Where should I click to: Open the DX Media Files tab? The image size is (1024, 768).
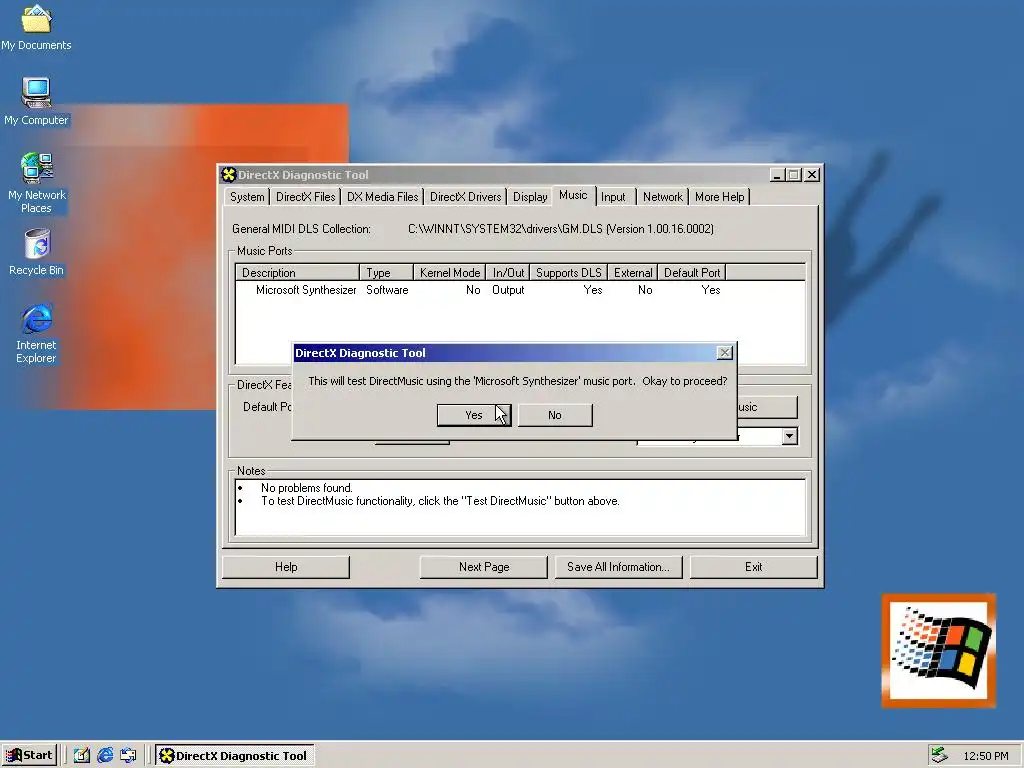pos(382,197)
